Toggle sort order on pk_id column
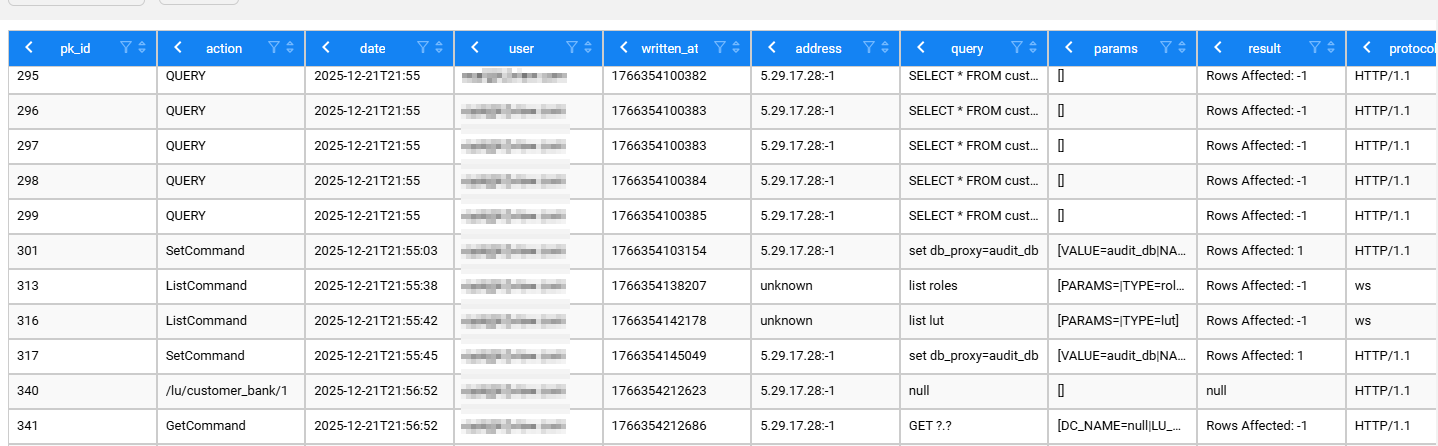This screenshot has width=1438, height=446. tap(141, 47)
